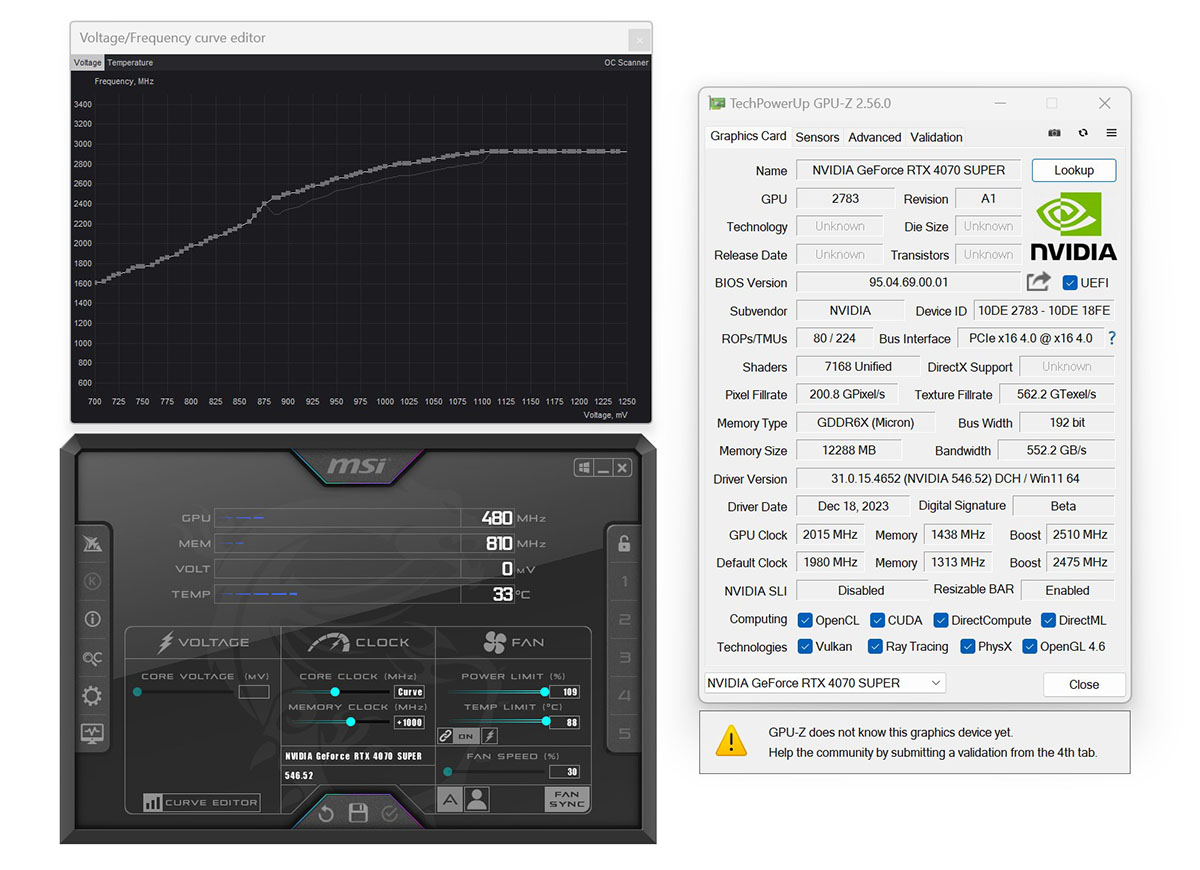Reset Afterburner settings with the circular arrow icon

(x=326, y=814)
